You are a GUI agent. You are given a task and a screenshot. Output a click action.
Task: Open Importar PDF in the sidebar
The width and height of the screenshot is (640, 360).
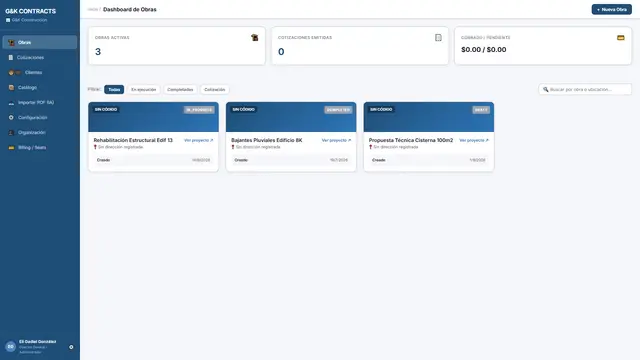coord(40,102)
